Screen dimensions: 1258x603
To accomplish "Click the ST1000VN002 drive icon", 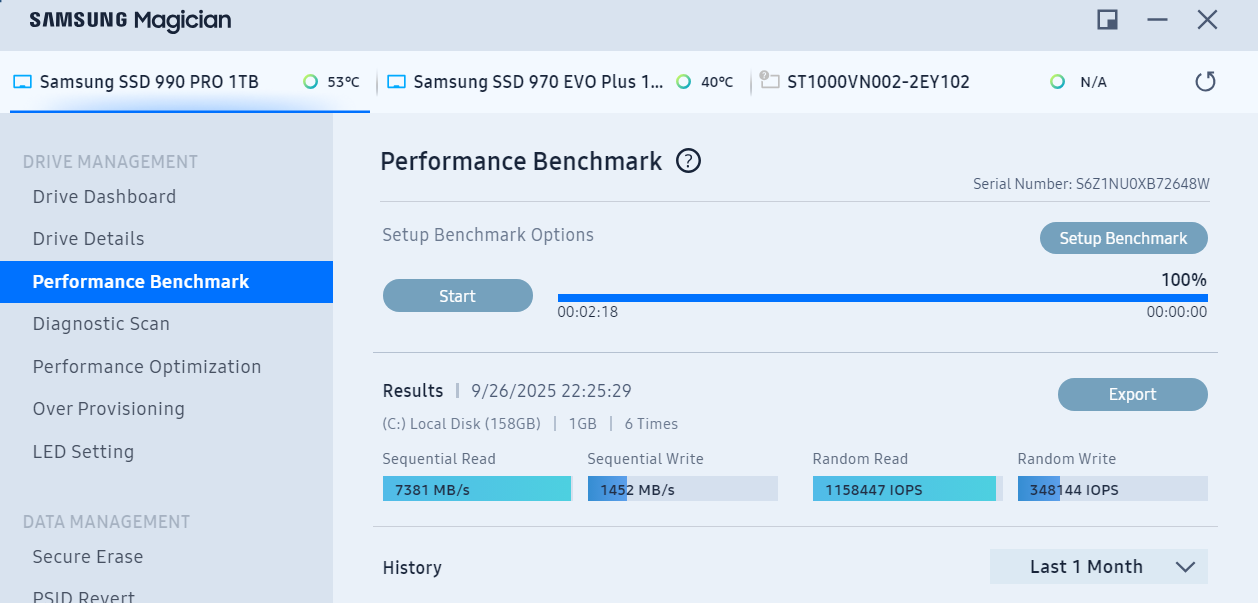I will tap(769, 80).
